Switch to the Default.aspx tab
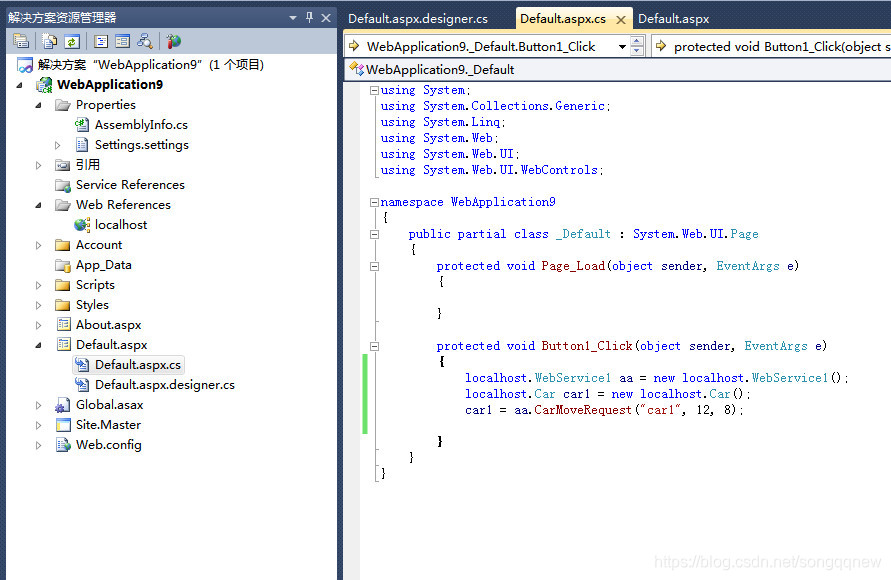 (673, 19)
